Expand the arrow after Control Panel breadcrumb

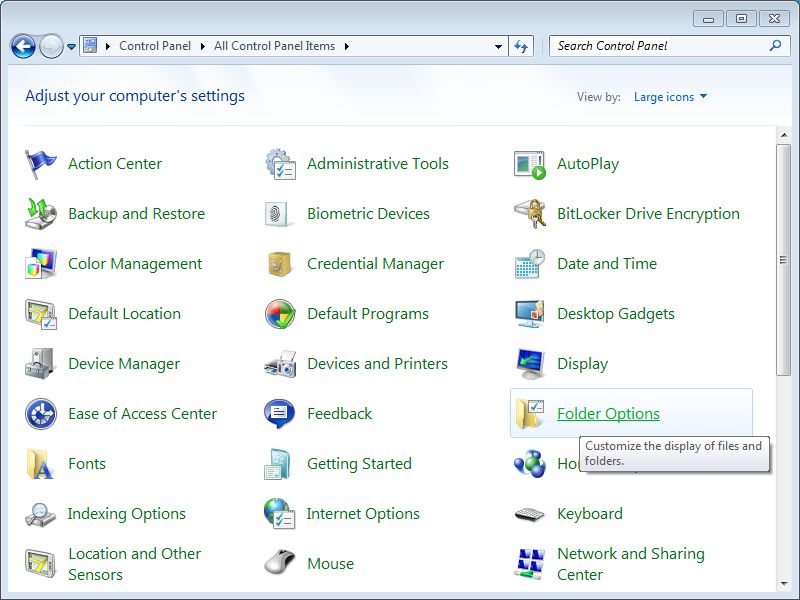(203, 46)
